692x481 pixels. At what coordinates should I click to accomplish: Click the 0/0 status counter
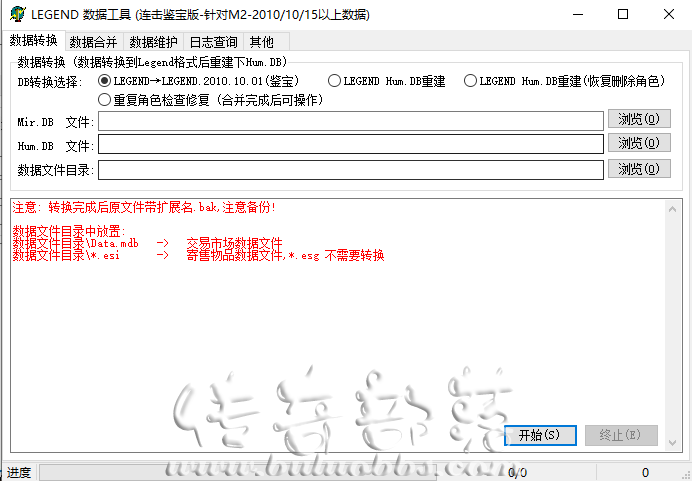point(517,473)
